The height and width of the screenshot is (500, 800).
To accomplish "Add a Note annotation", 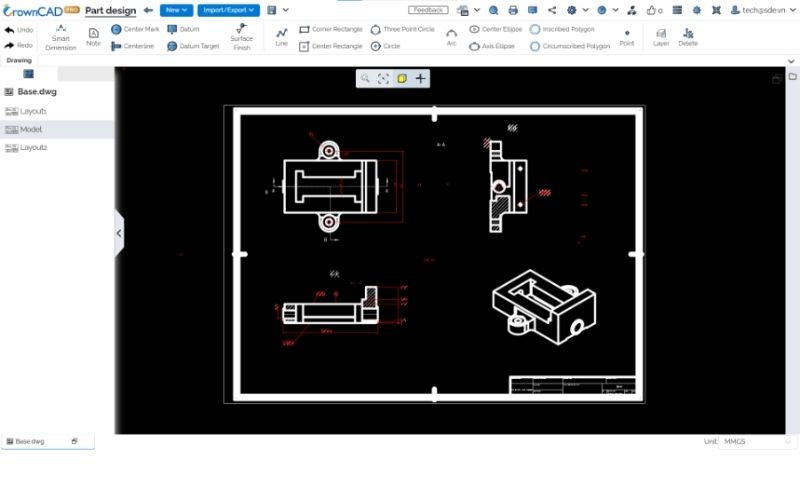I will point(93,37).
